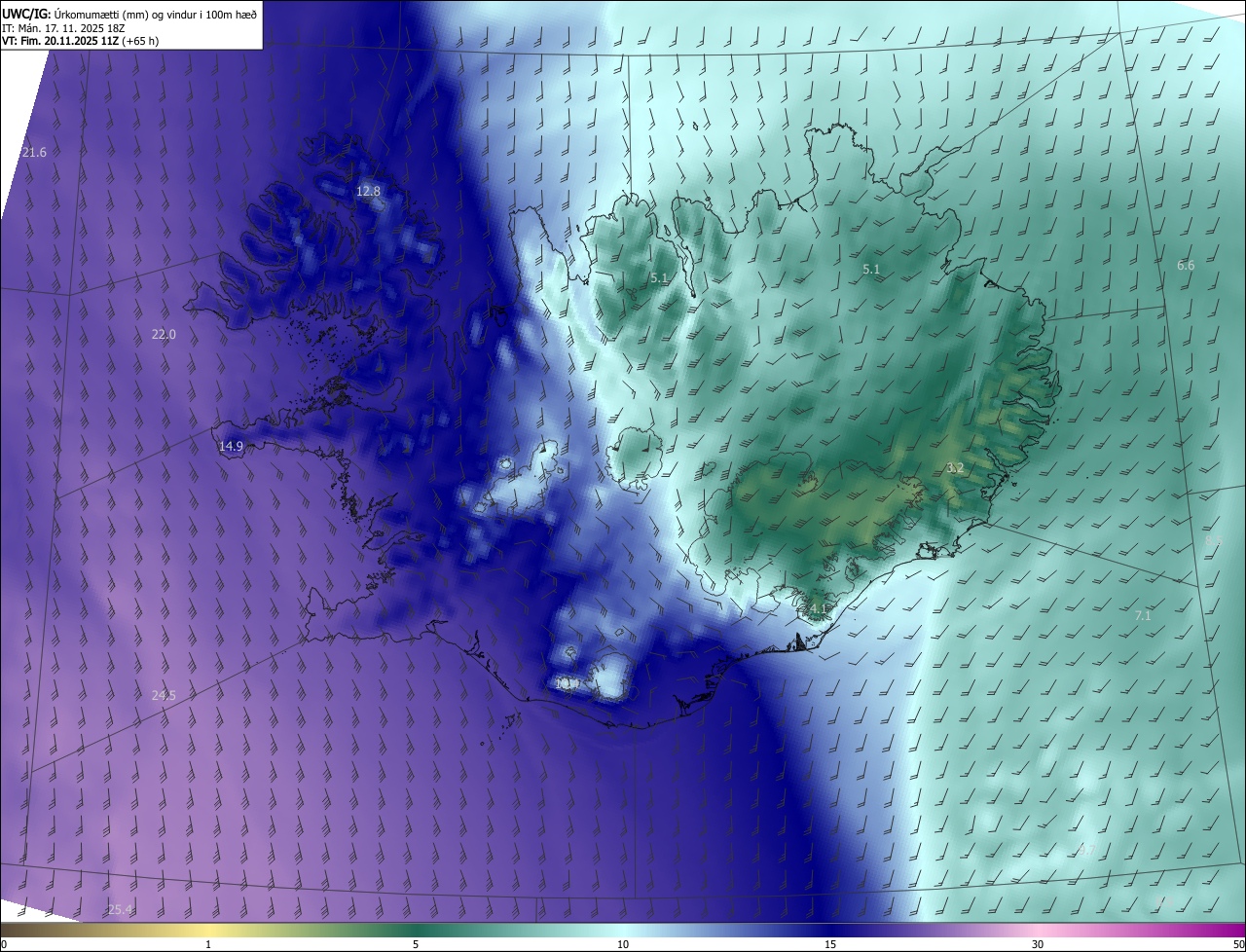
Task: Select the faint 9.7 value label
Action: tap(1087, 851)
